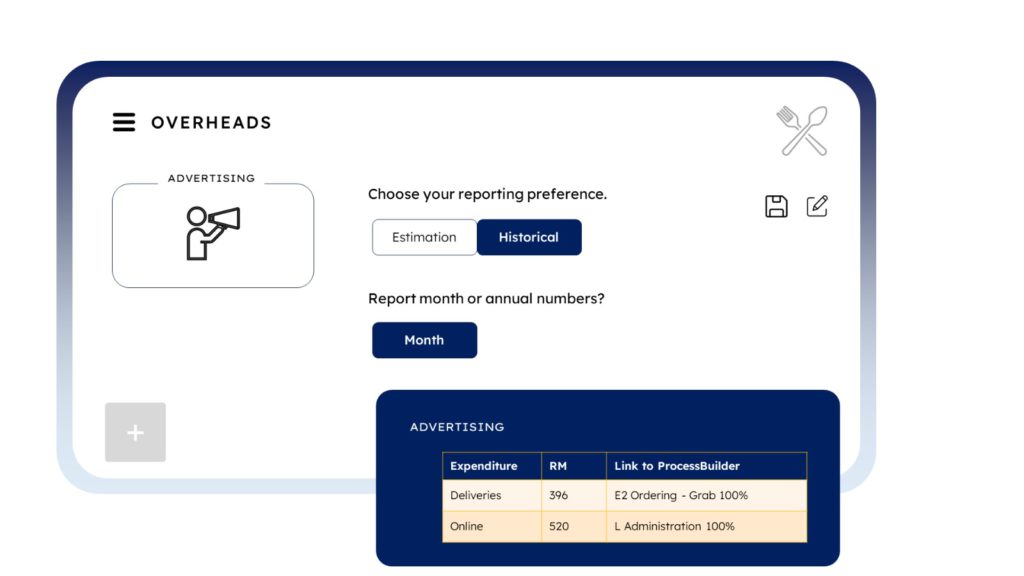Click the fork and spoon logo

pos(802,131)
